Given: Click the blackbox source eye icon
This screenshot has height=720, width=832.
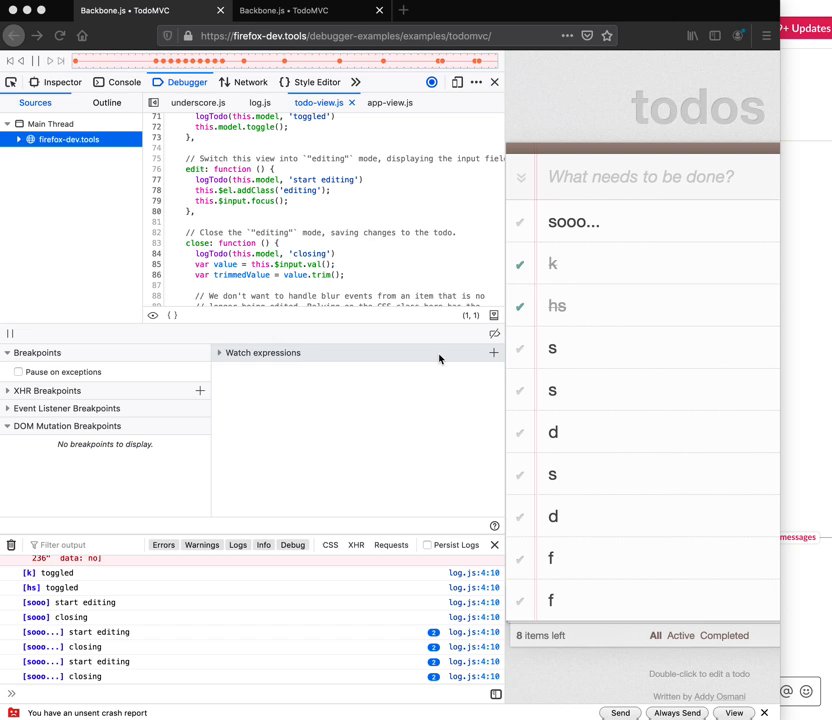Looking at the screenshot, I should pyautogui.click(x=153, y=315).
